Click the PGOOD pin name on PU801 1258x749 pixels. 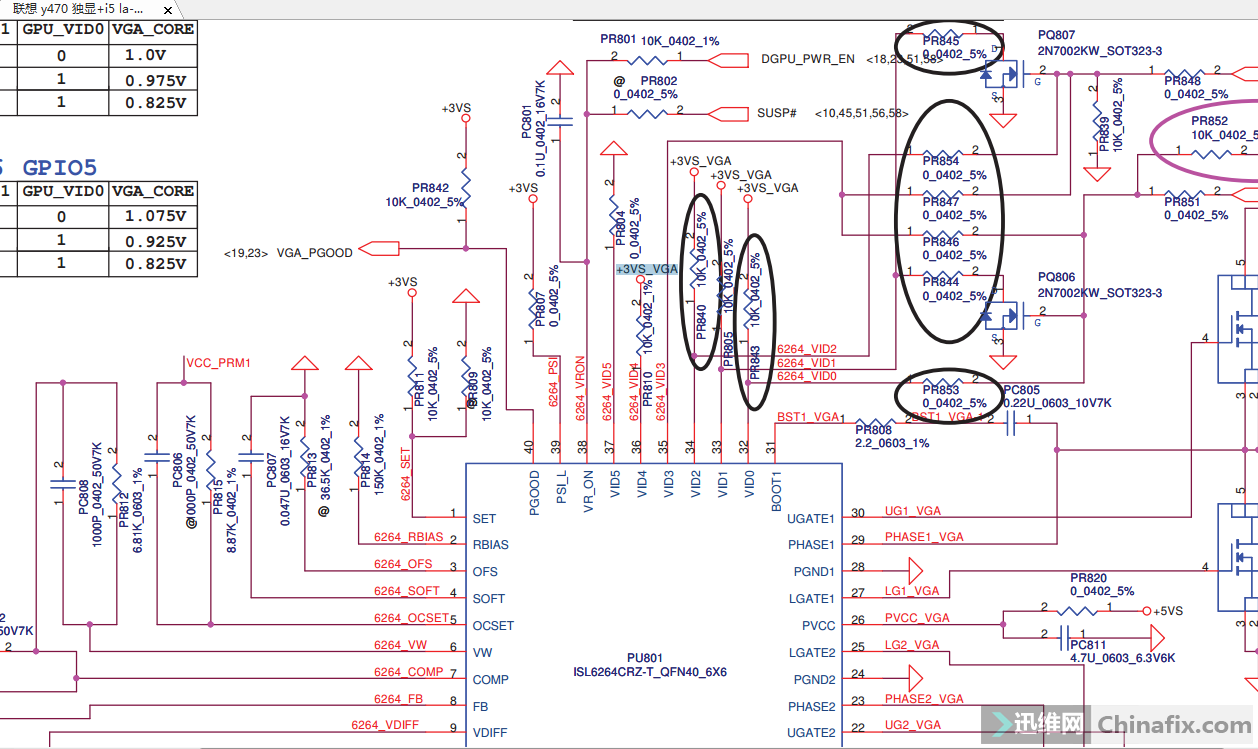pos(534,493)
